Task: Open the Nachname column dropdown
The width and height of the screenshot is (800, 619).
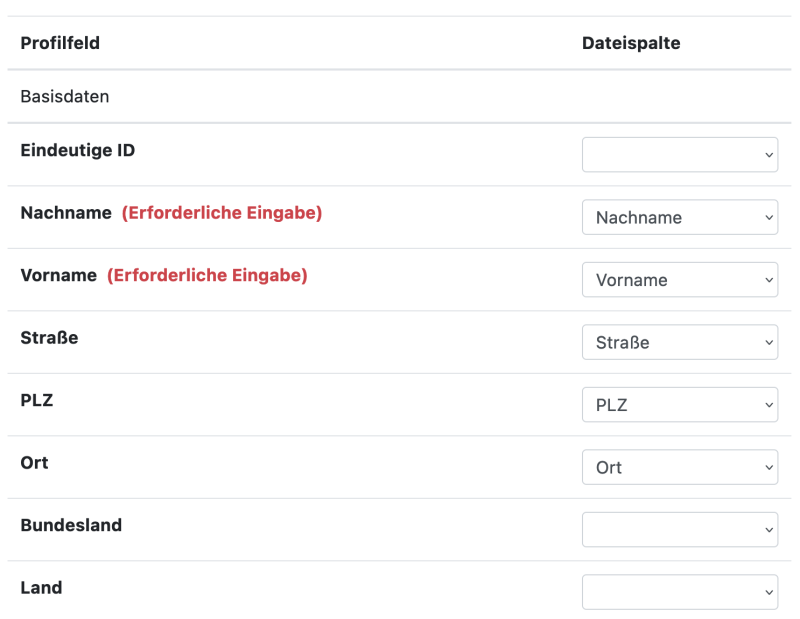Action: [680, 217]
